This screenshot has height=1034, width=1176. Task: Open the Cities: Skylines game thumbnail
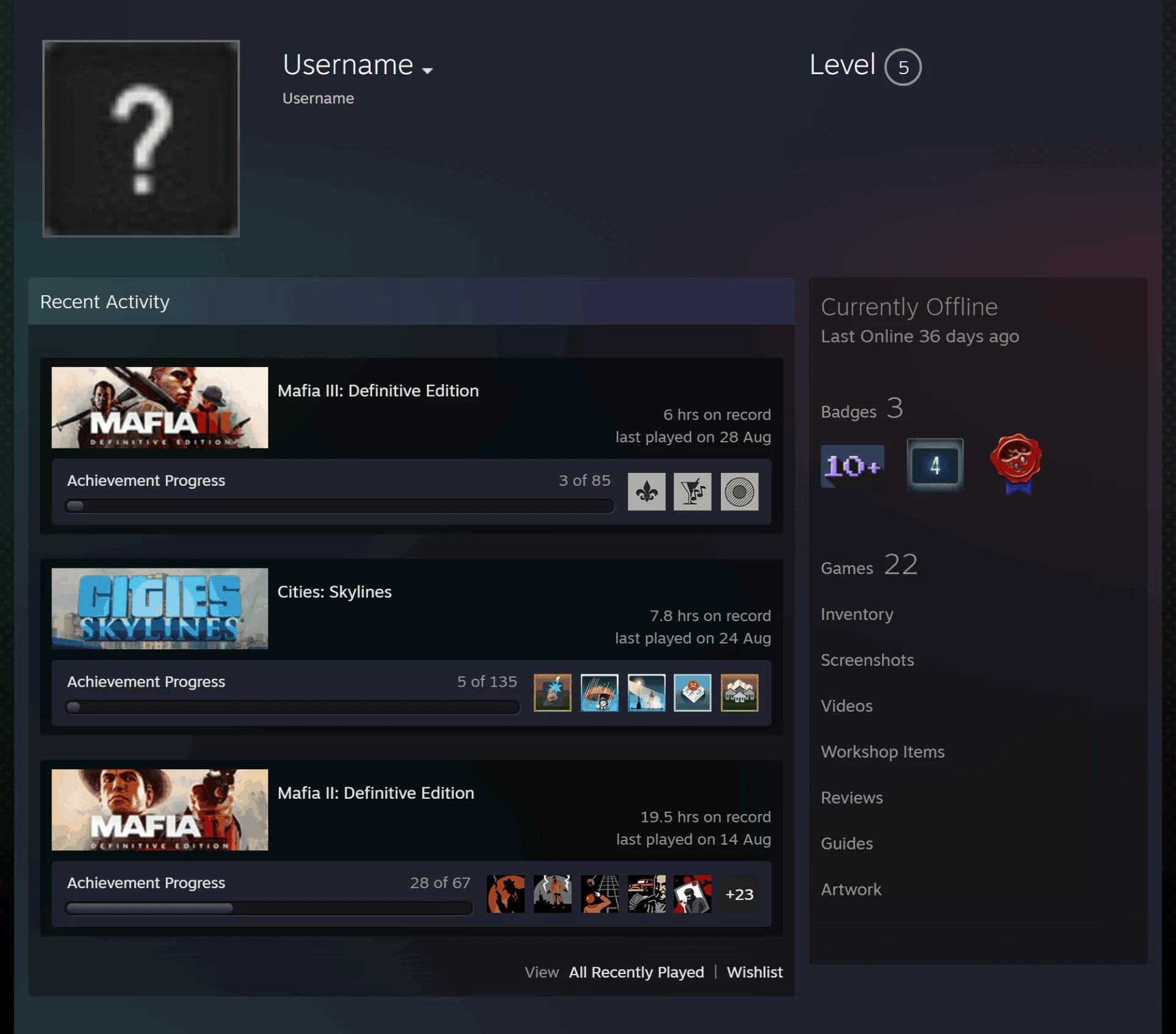(x=160, y=608)
